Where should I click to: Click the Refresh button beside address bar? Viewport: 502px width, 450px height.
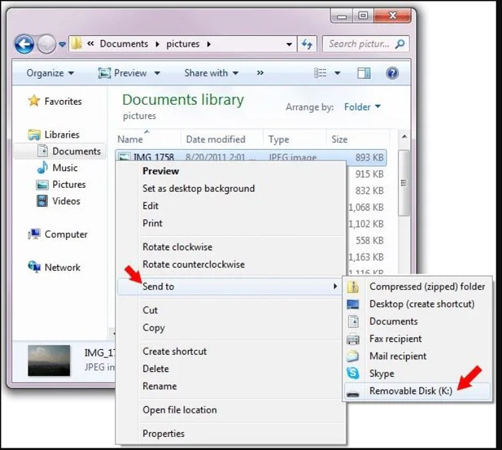(x=307, y=44)
